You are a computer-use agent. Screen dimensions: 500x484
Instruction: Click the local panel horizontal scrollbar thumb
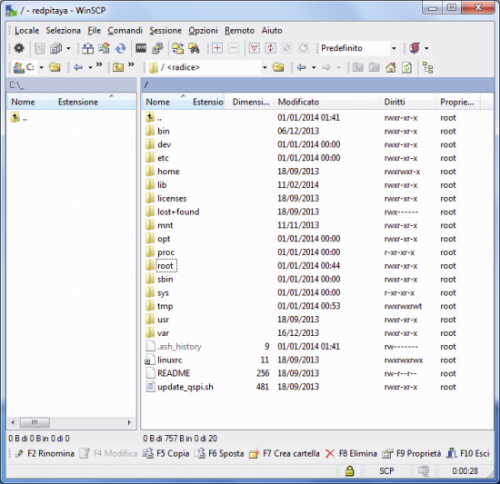coord(35,423)
